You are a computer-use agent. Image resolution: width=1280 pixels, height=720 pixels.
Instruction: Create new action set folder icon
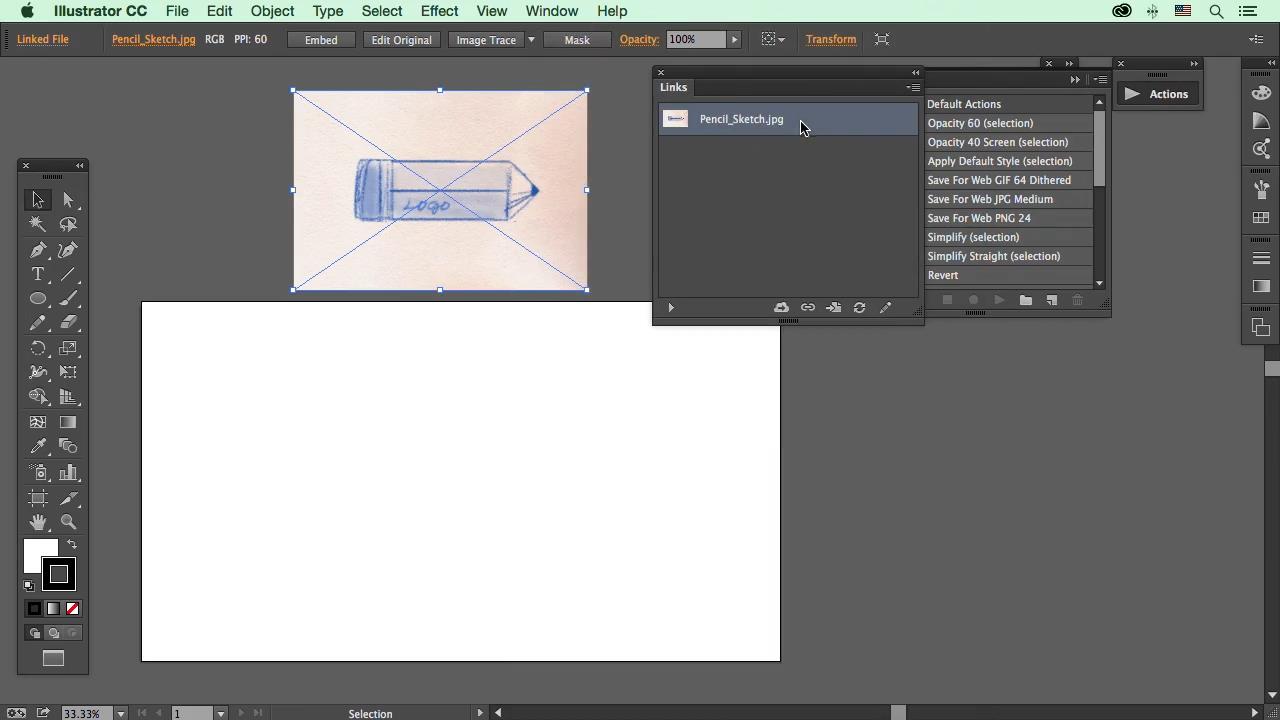(1025, 300)
